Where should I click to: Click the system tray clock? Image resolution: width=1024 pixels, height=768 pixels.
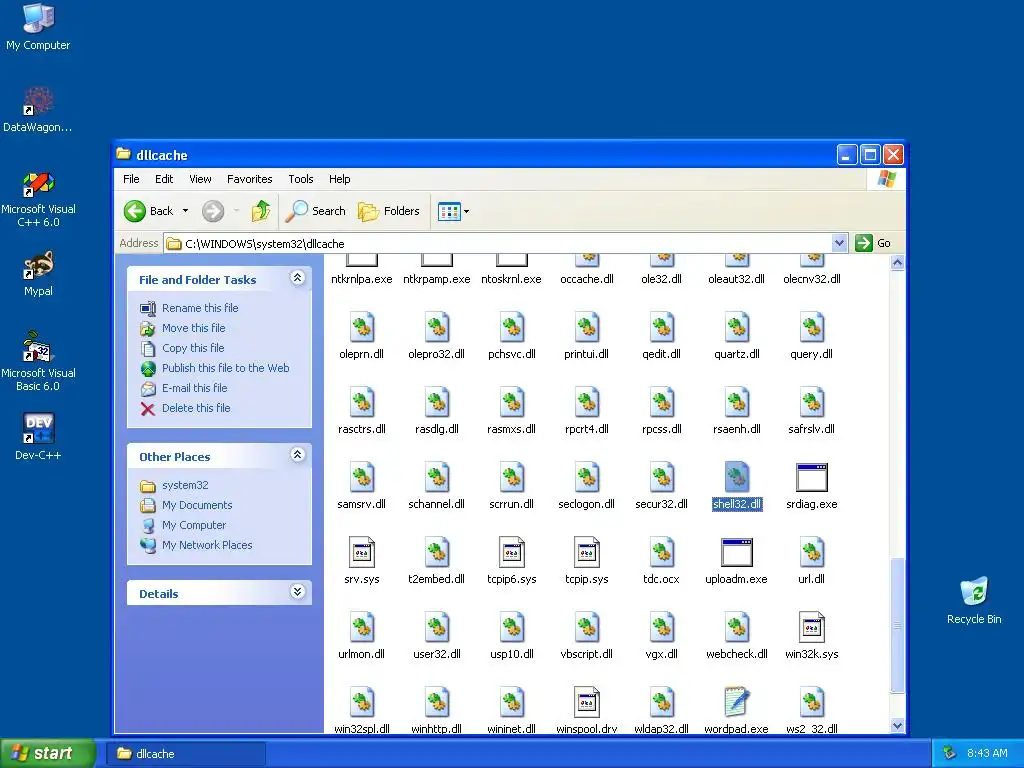987,754
